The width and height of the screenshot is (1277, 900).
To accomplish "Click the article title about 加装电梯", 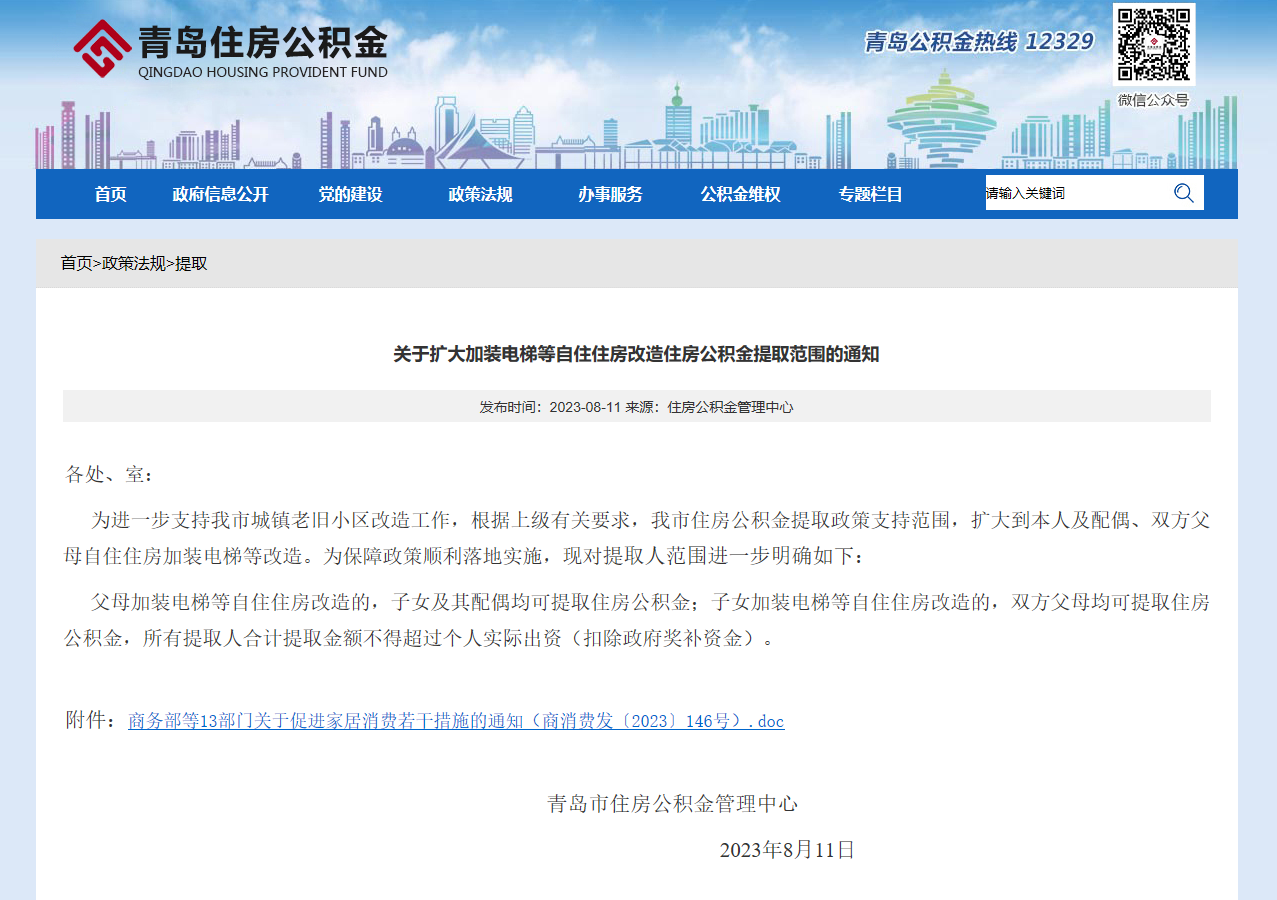I will [636, 354].
